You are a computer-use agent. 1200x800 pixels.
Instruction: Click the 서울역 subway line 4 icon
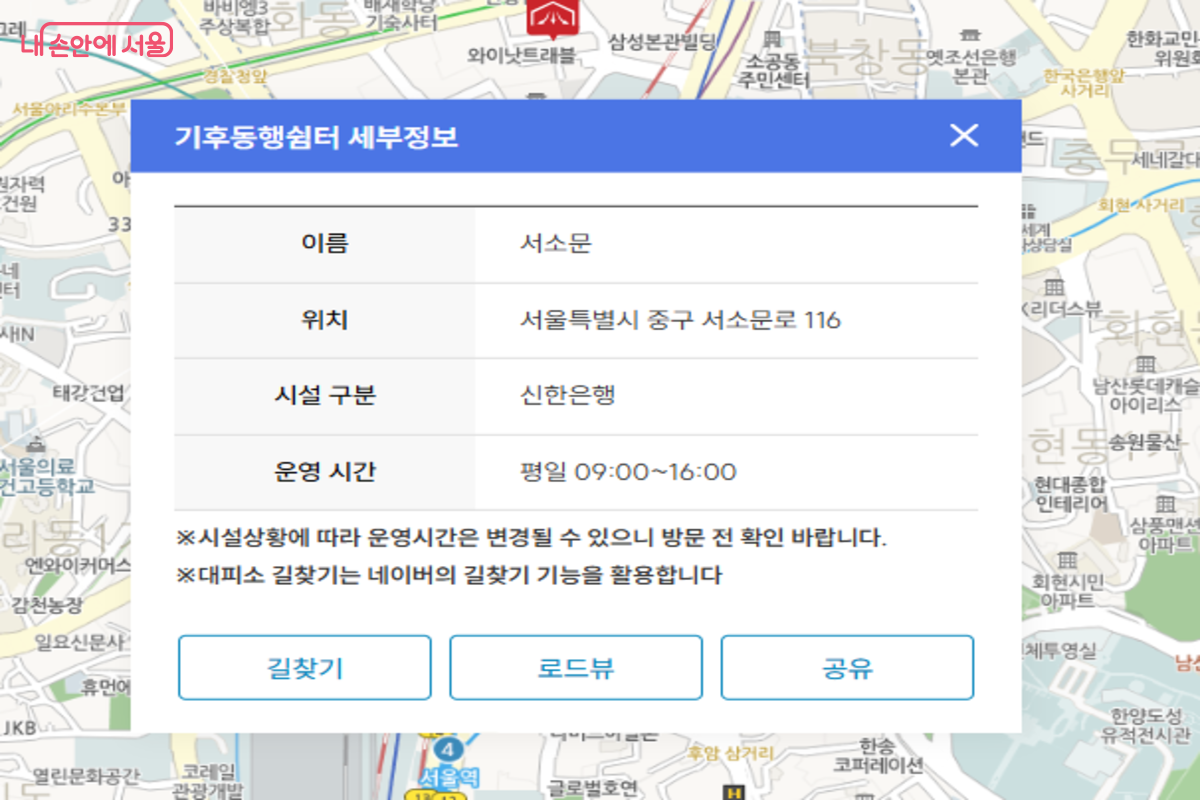coord(450,749)
